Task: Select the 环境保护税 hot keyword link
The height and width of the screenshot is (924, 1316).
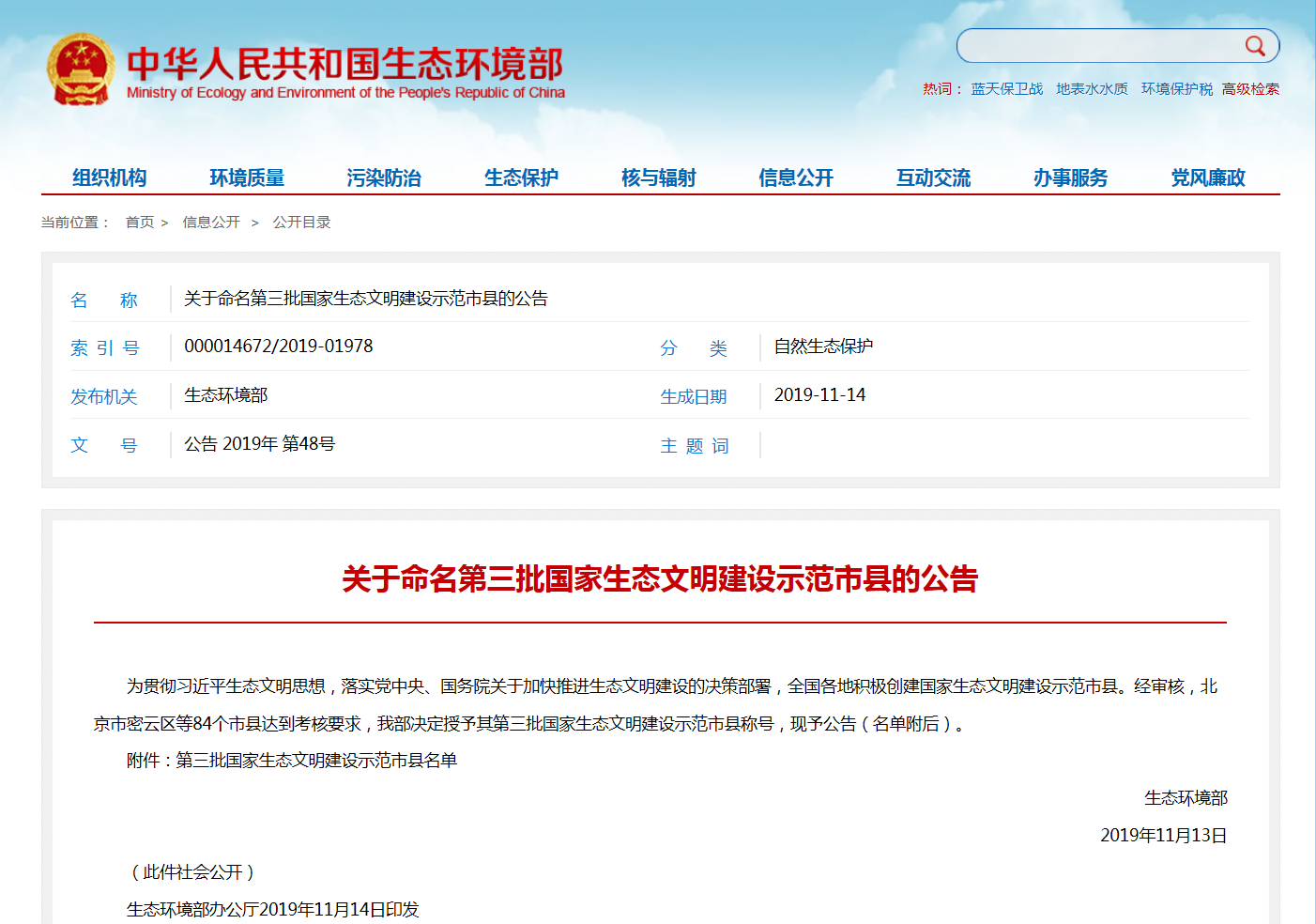Action: coord(1176,89)
